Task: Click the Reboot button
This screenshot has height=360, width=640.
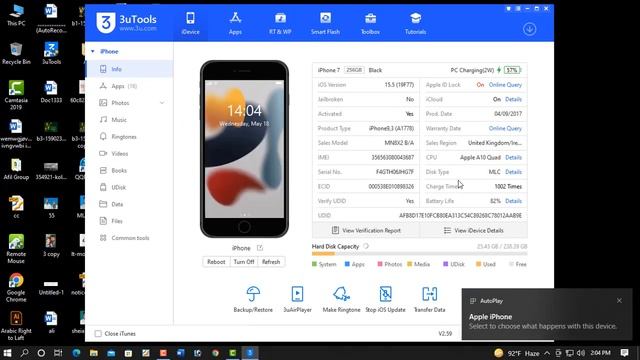Action: tap(216, 262)
